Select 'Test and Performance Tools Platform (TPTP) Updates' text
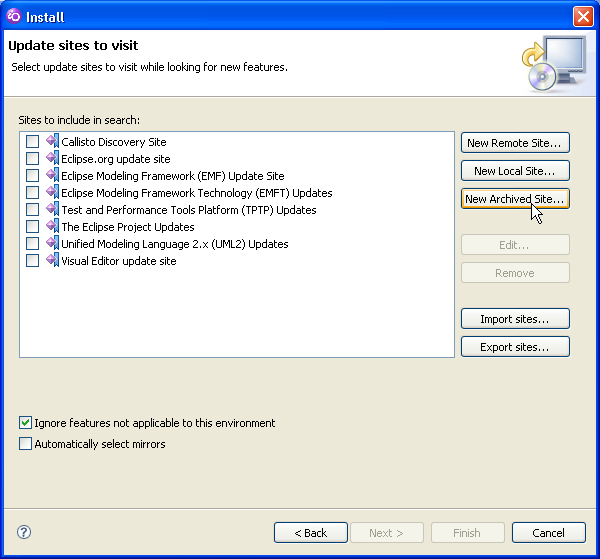 pyautogui.click(x=189, y=210)
